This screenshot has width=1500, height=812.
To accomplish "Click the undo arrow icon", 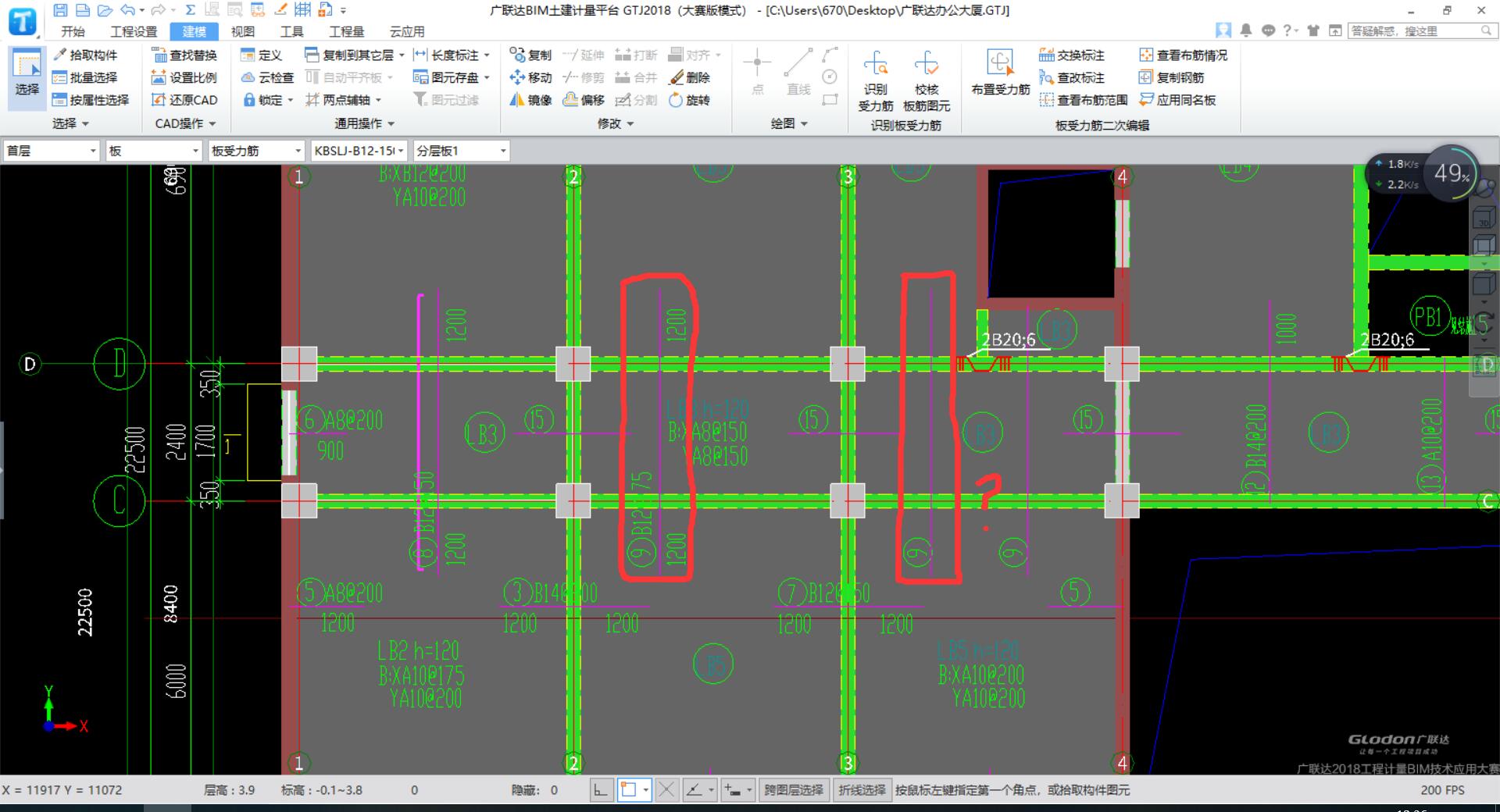I will [128, 10].
